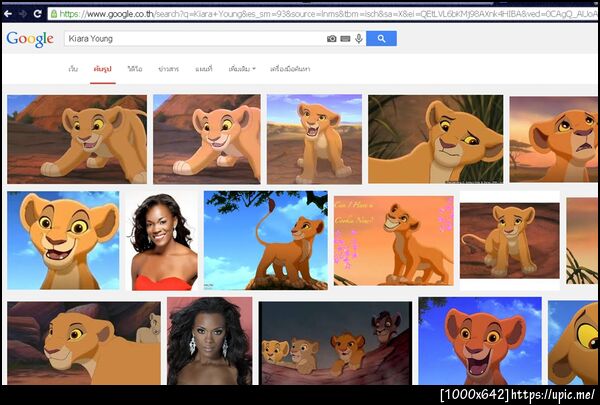Open thumbnail of four cubs on log
The width and height of the screenshot is (600, 405).
(x=335, y=343)
